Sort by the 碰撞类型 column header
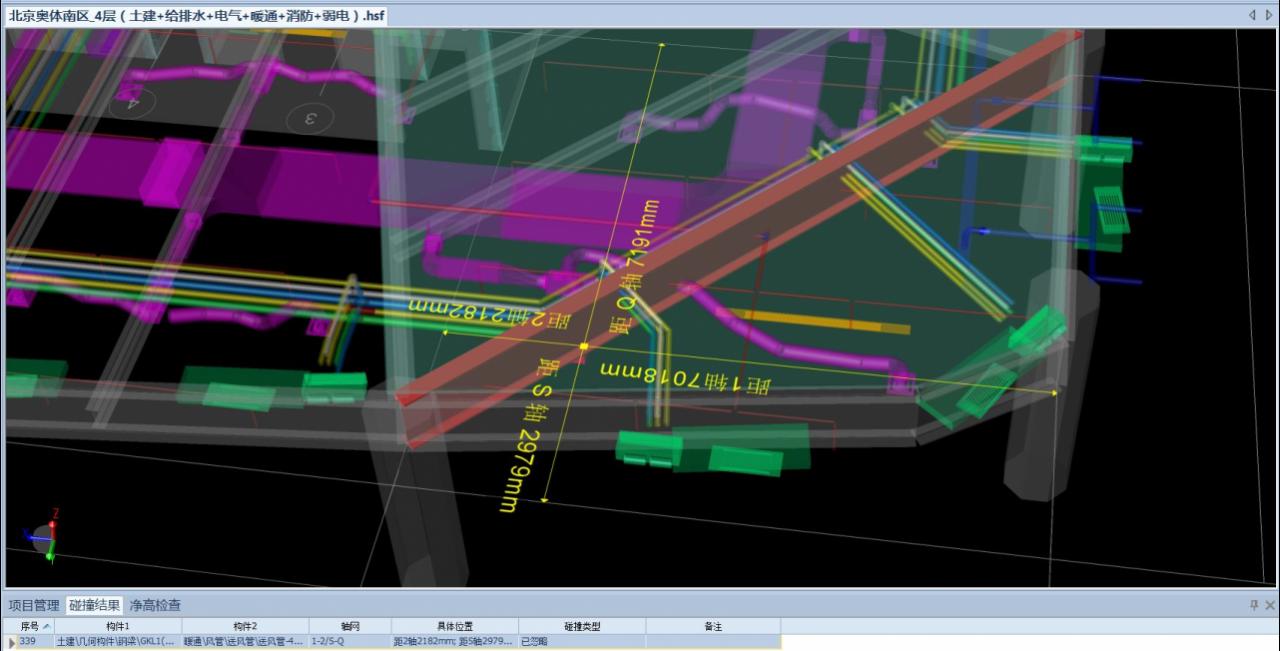Image resolution: width=1280 pixels, height=651 pixels. click(582, 626)
